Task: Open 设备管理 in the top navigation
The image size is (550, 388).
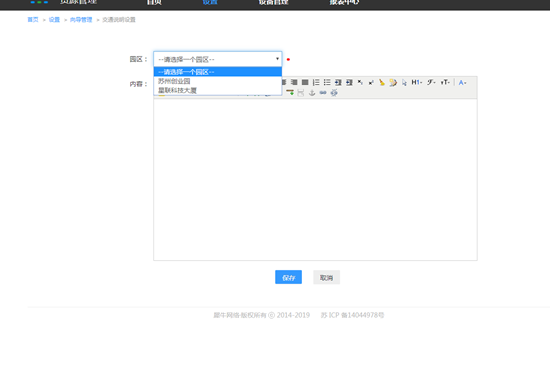Action: click(x=274, y=2)
